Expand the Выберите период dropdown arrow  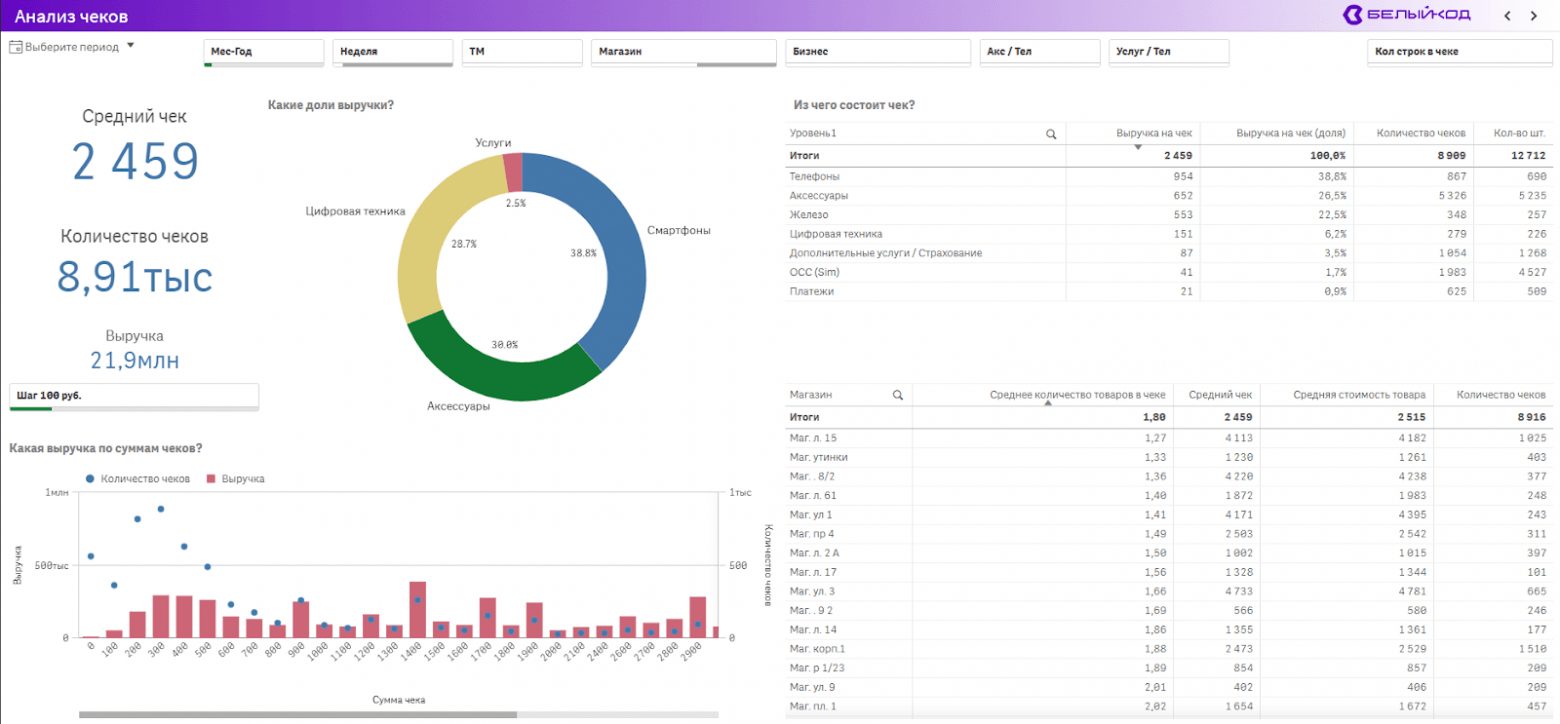(130, 46)
